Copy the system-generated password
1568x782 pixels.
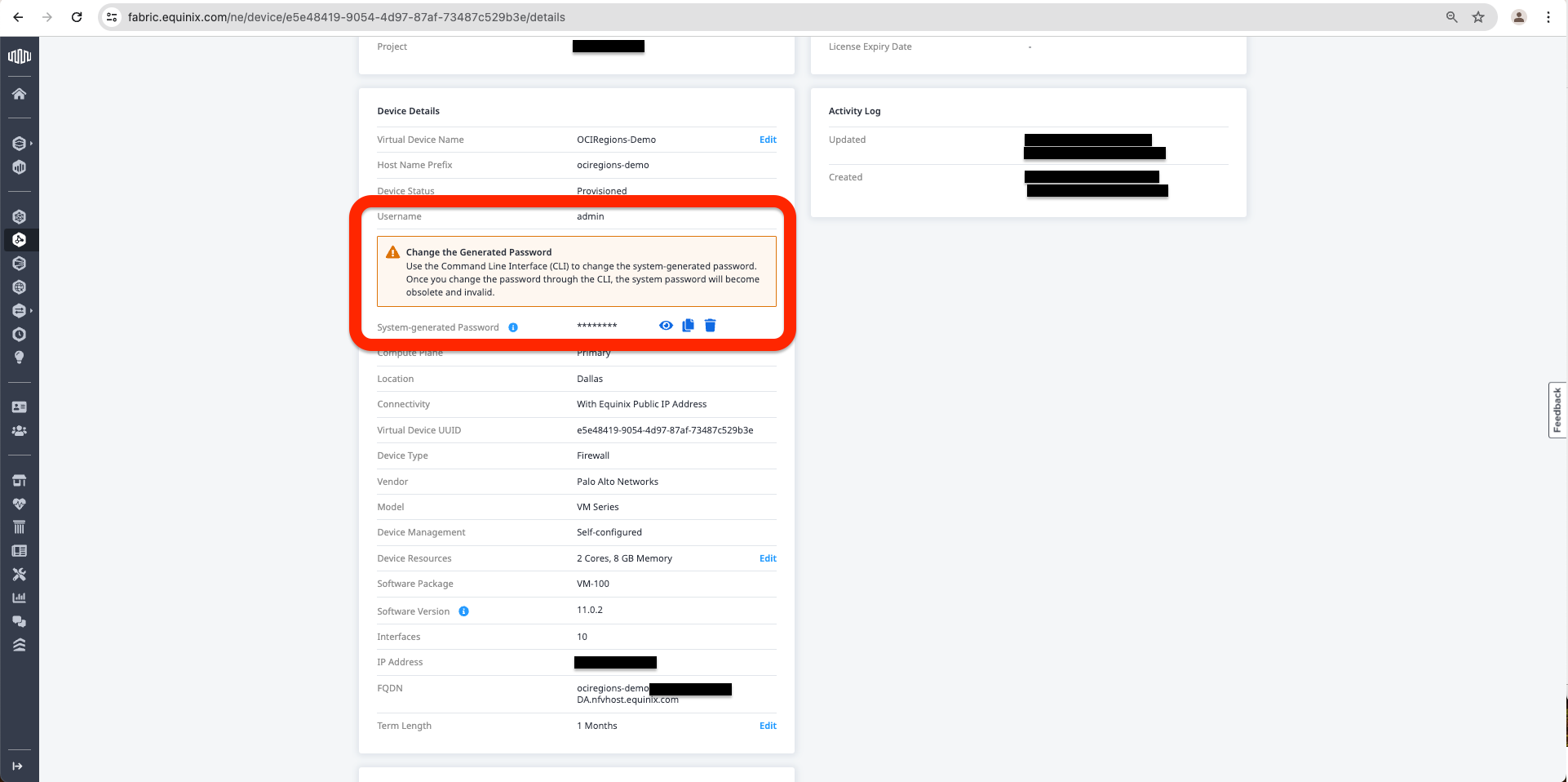coord(688,326)
